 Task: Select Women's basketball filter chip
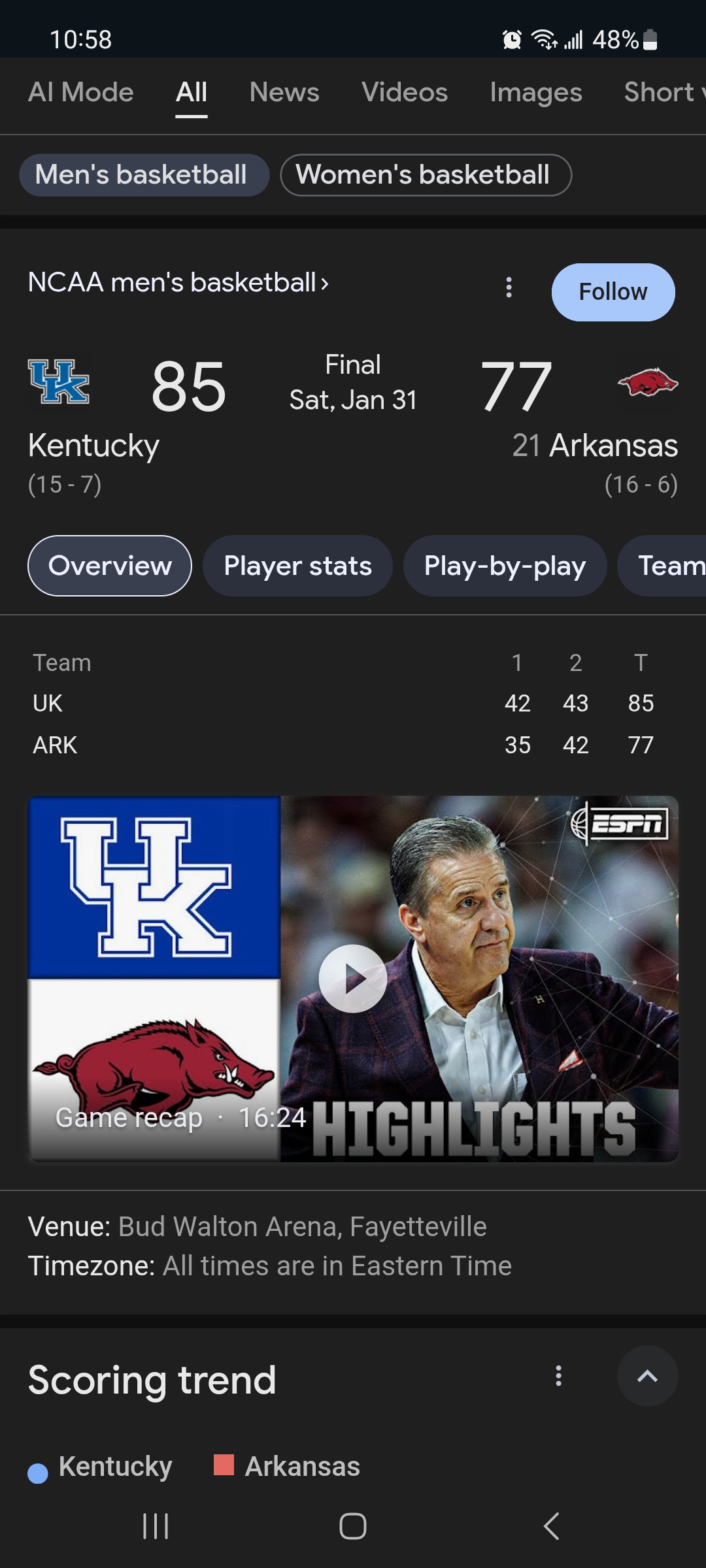coord(426,175)
